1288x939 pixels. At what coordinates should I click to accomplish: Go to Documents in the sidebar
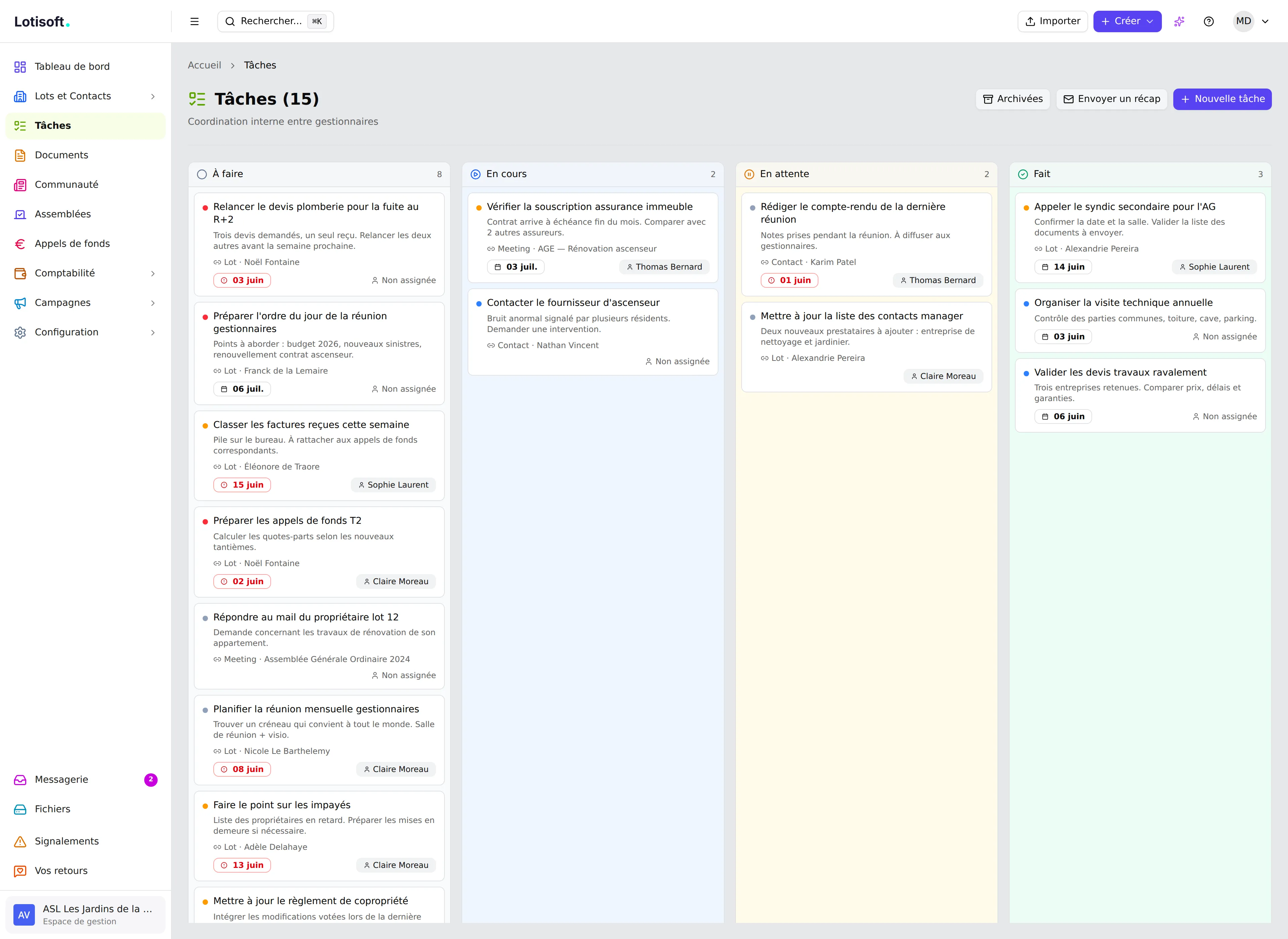[85, 155]
